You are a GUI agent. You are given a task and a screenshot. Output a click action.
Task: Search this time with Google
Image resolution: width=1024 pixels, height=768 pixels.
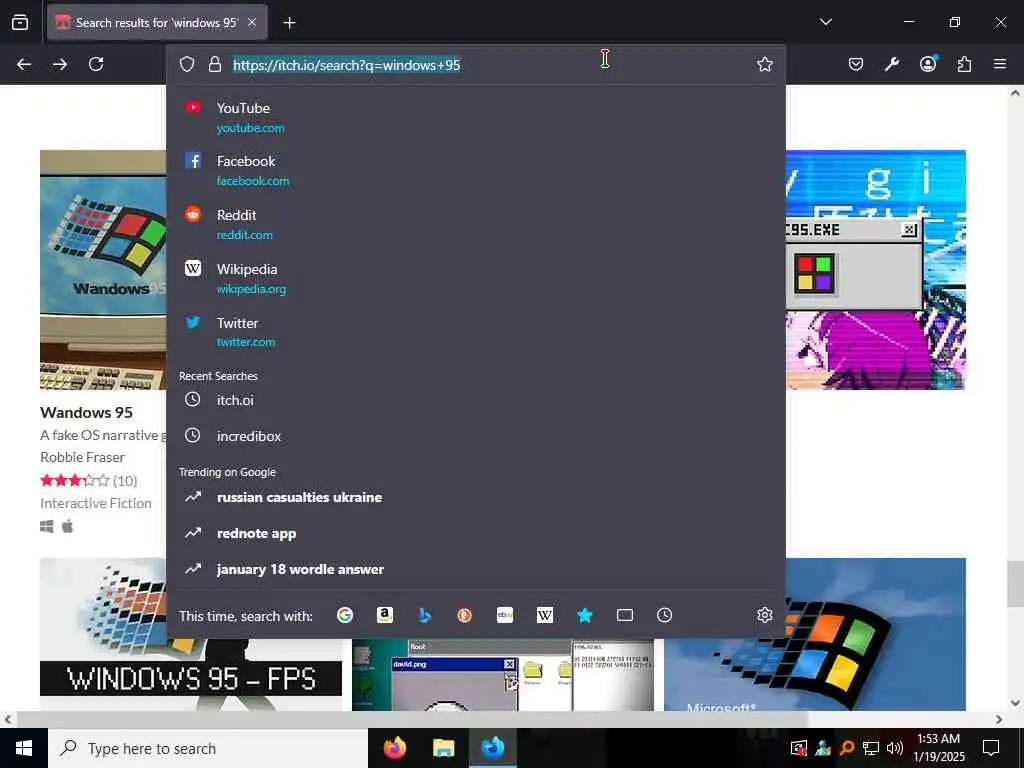[345, 615]
